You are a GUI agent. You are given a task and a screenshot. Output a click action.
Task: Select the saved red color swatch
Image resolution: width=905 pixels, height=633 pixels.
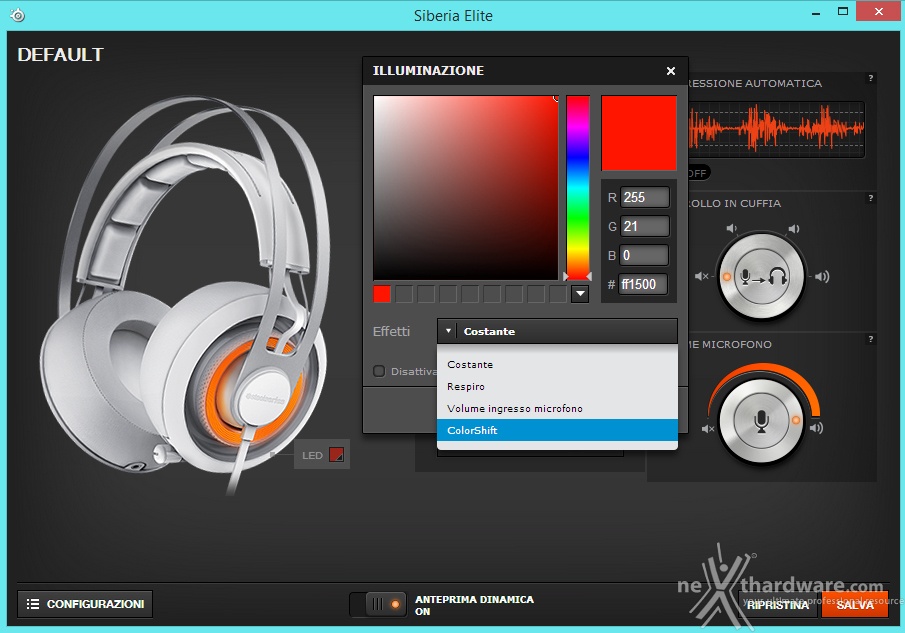click(382, 294)
